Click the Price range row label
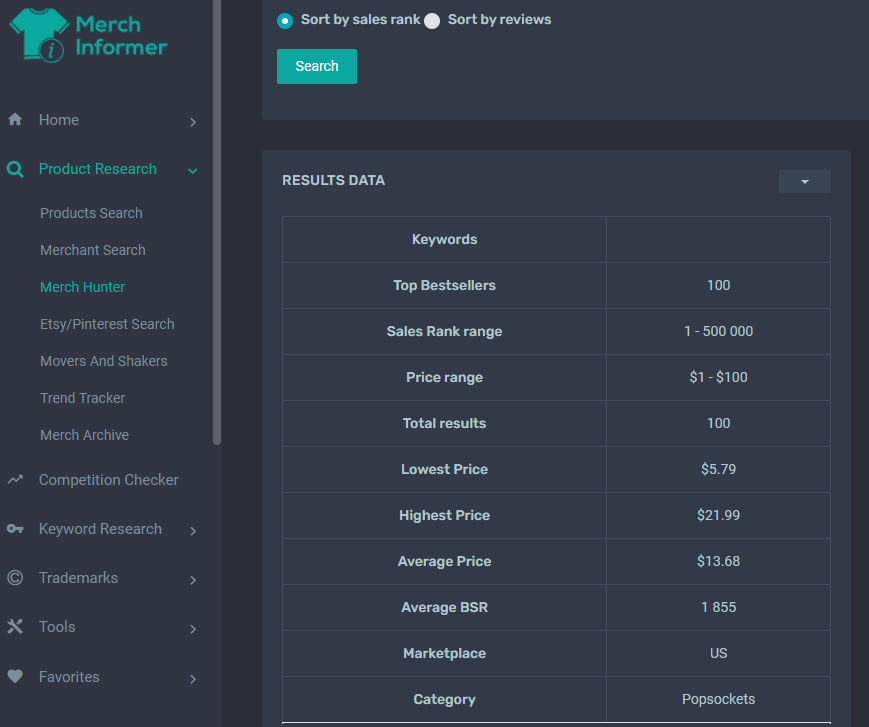The height and width of the screenshot is (727, 869). (444, 377)
